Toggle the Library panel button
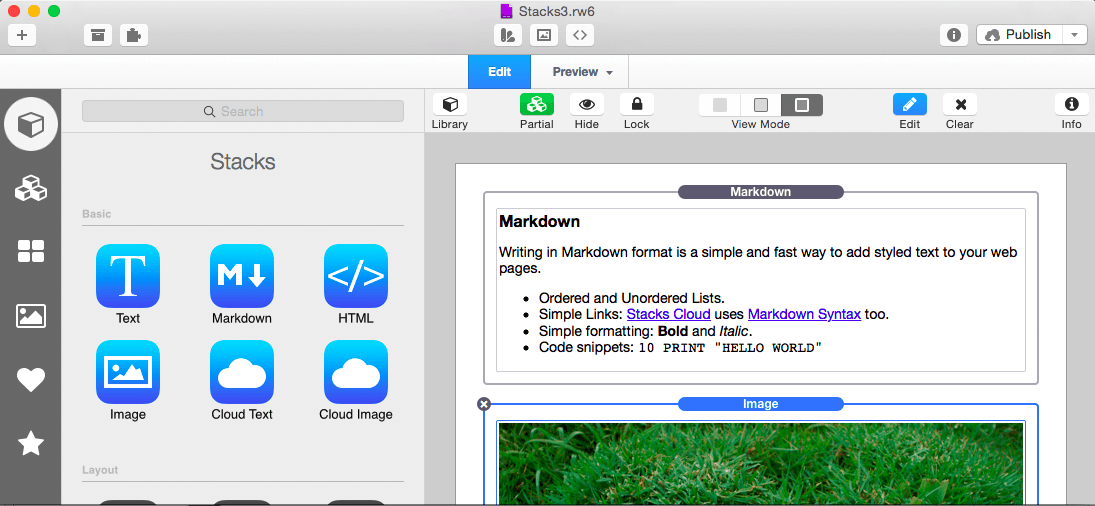Image resolution: width=1095 pixels, height=506 pixels. [450, 104]
